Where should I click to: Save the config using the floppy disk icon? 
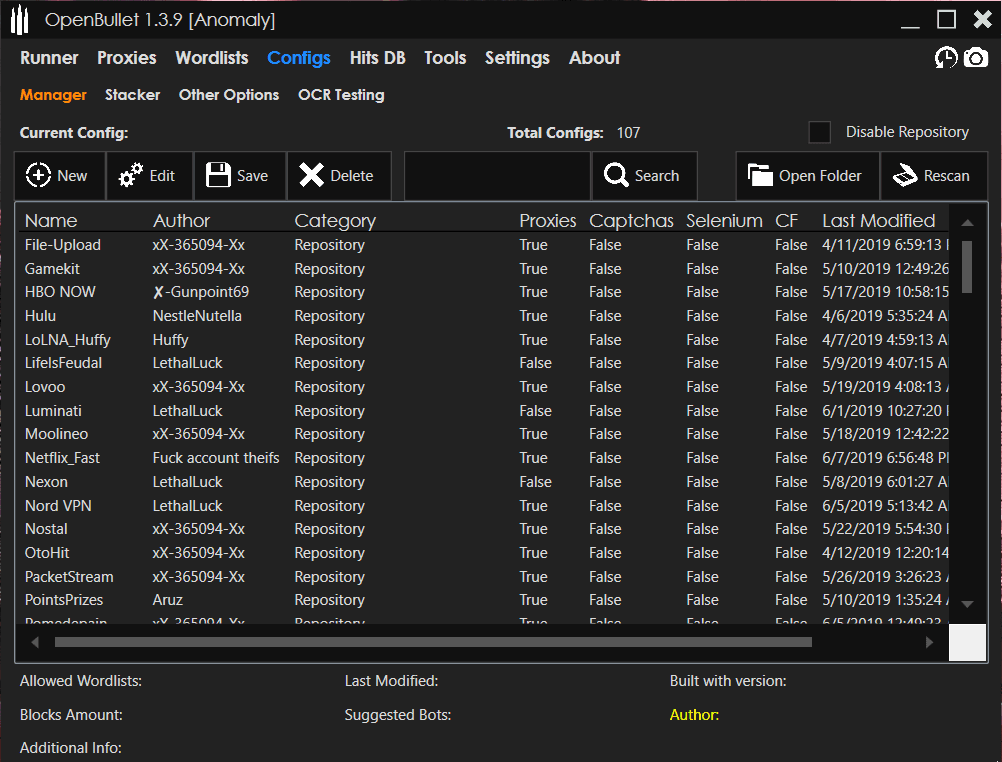tap(218, 175)
